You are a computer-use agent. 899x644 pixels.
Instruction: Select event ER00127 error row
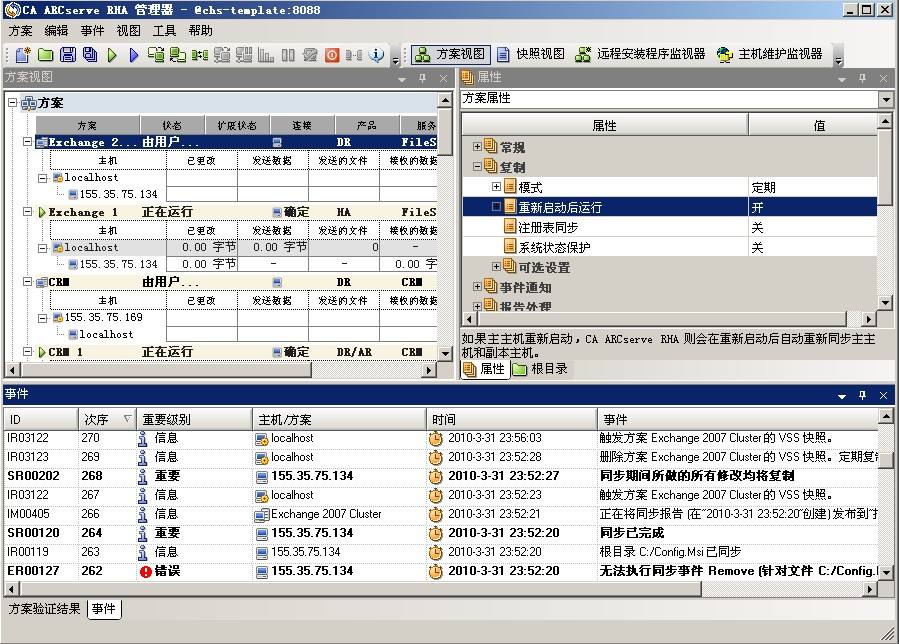pos(440,571)
